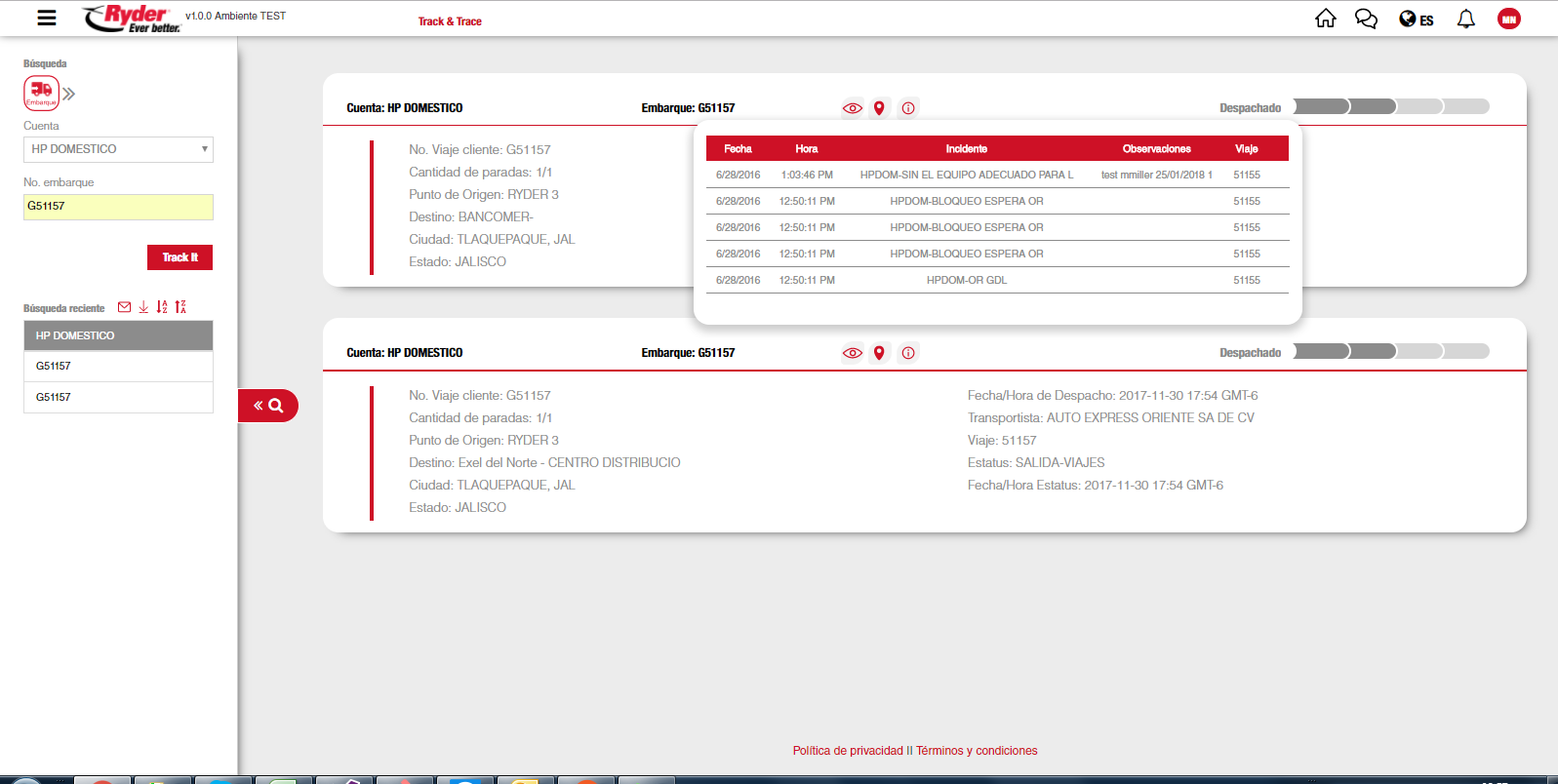
Task: Toggle eye view on first shipment card
Action: 852,108
